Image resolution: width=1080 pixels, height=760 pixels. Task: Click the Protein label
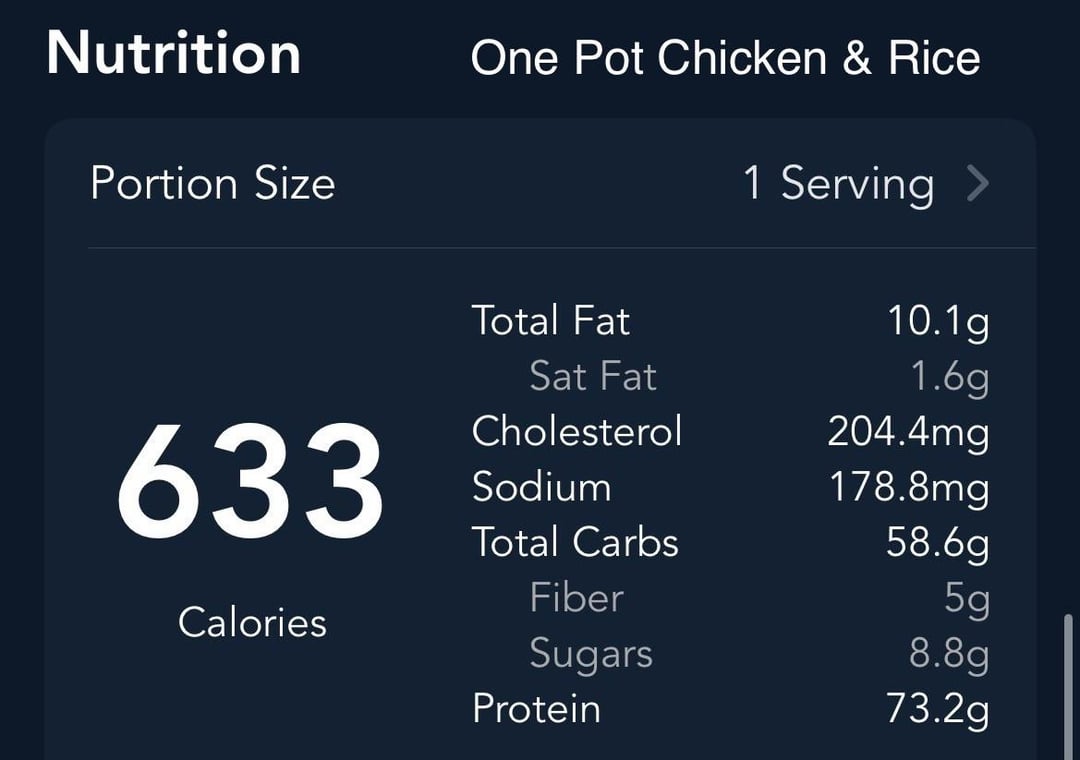[537, 709]
